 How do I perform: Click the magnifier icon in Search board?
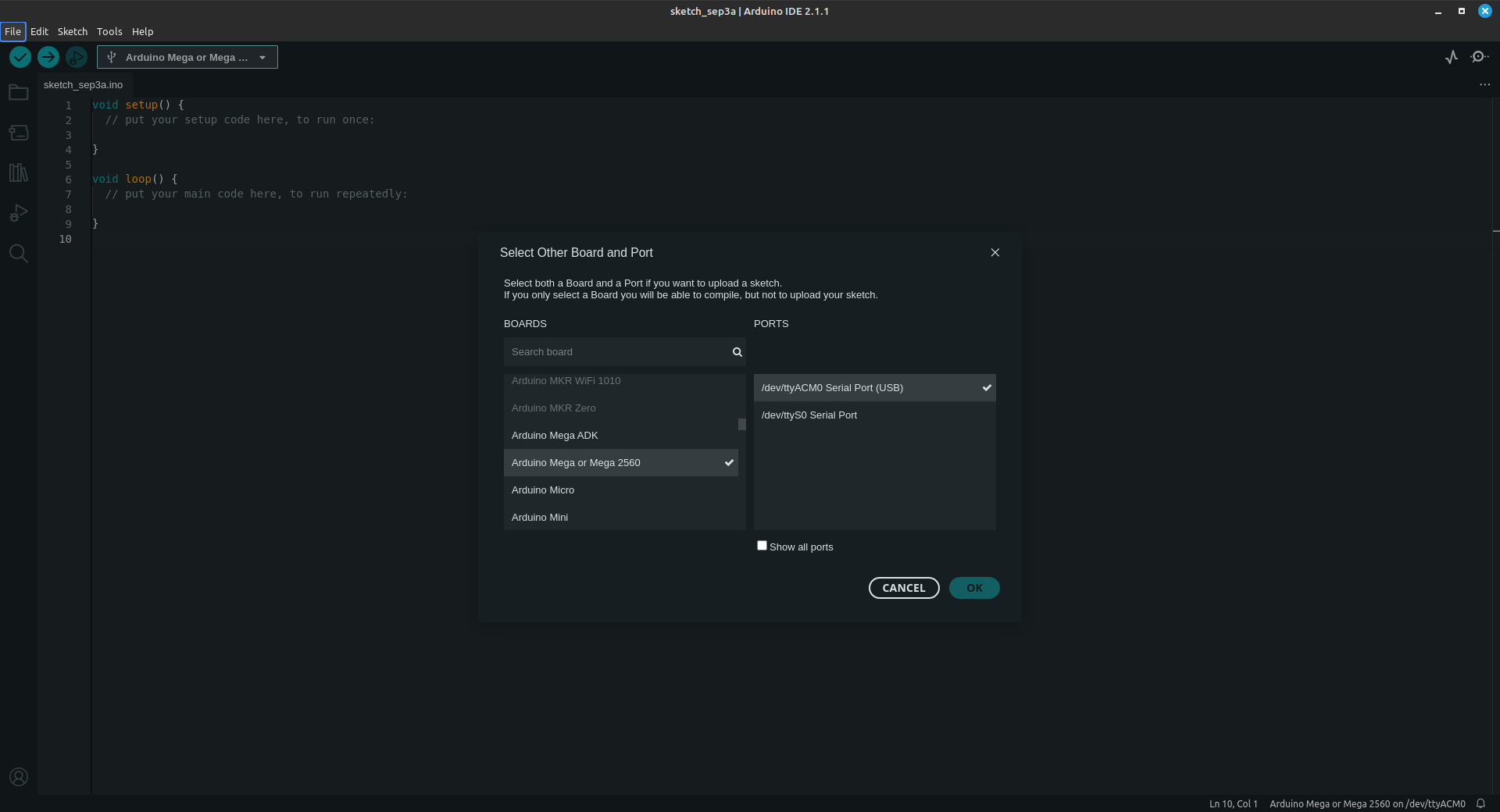click(x=737, y=352)
